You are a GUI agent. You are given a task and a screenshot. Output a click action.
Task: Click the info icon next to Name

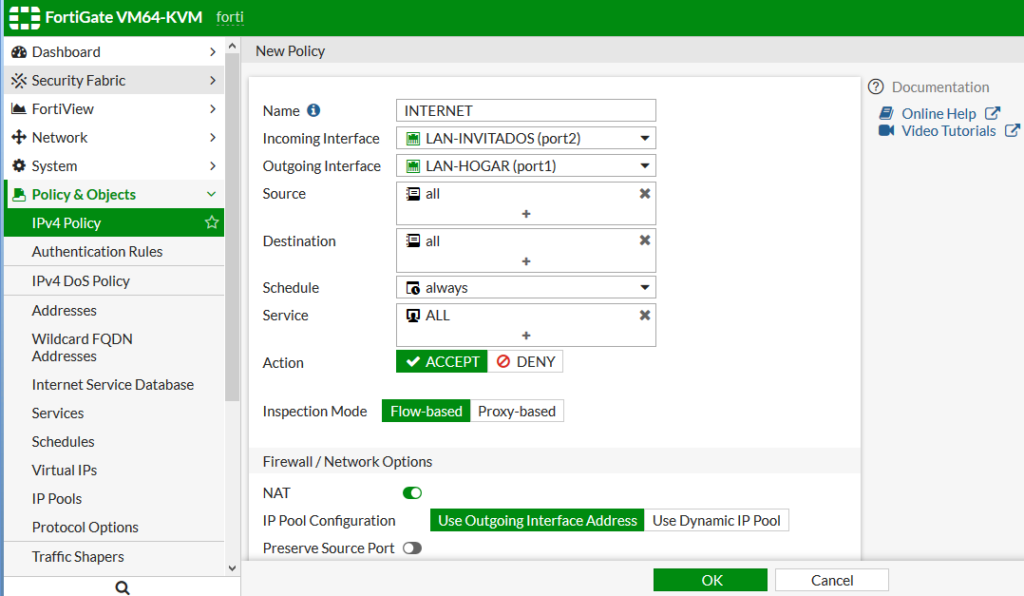[314, 111]
